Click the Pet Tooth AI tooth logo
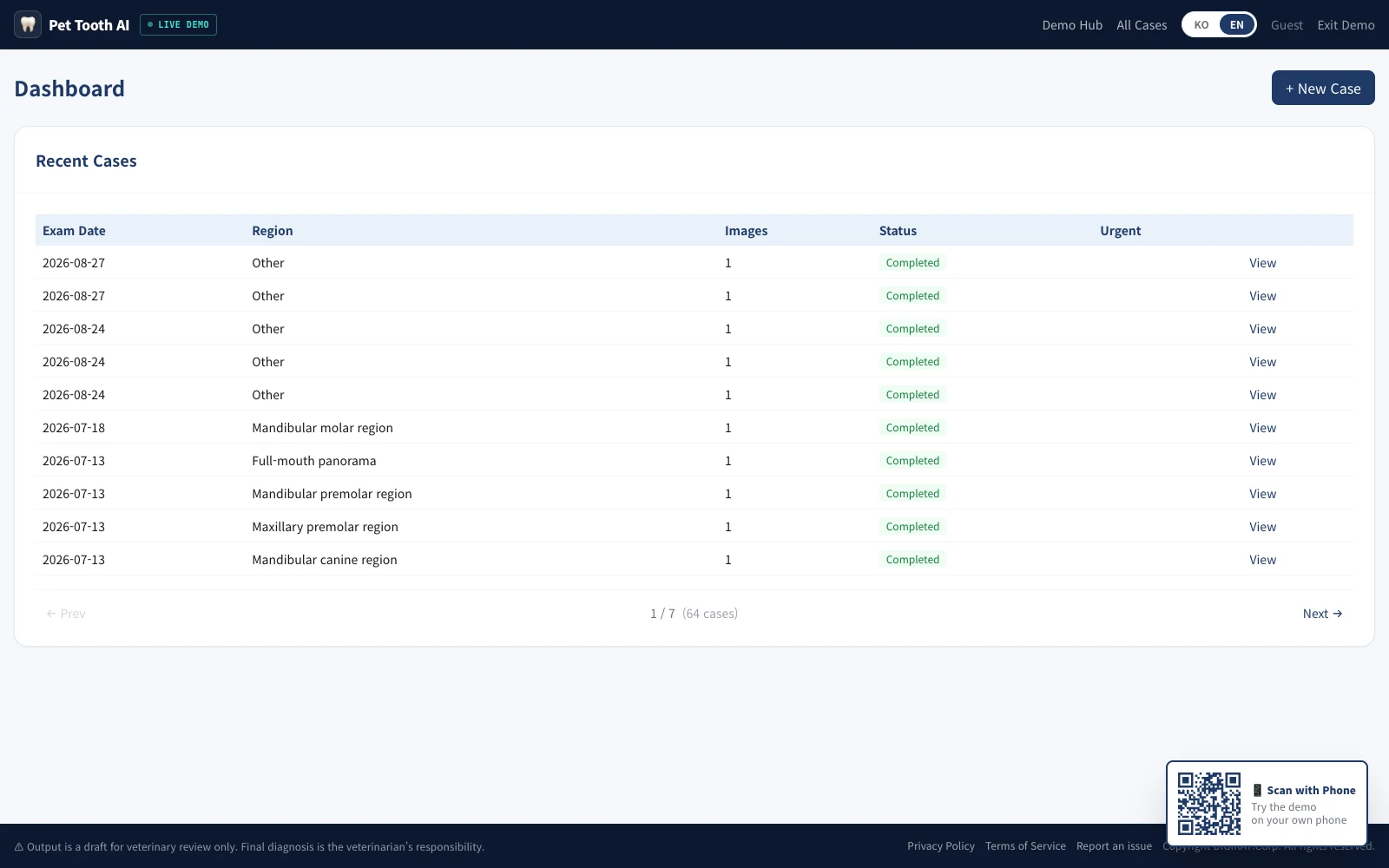Image resolution: width=1389 pixels, height=868 pixels. tap(28, 24)
